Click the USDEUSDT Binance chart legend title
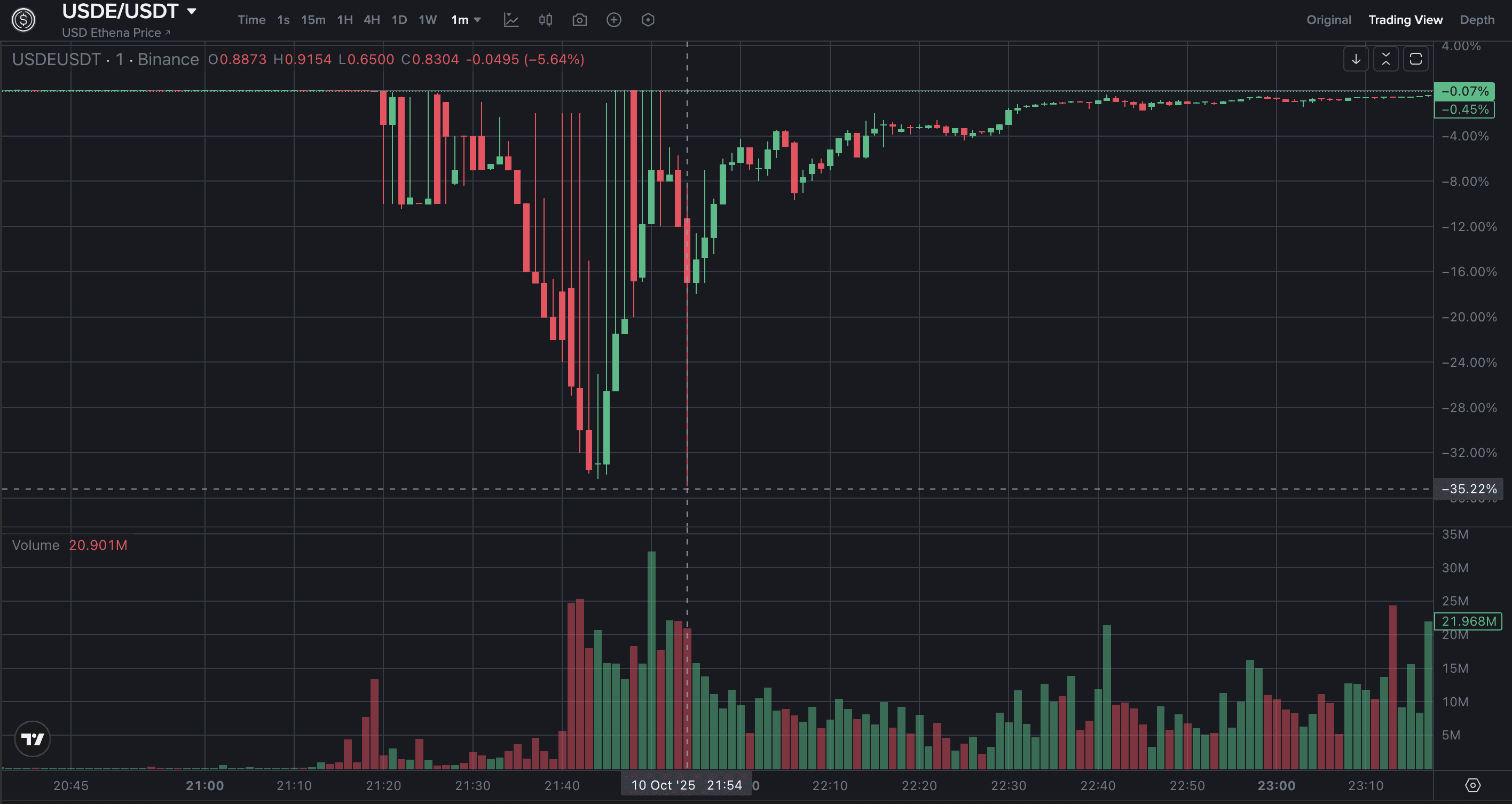 106,59
